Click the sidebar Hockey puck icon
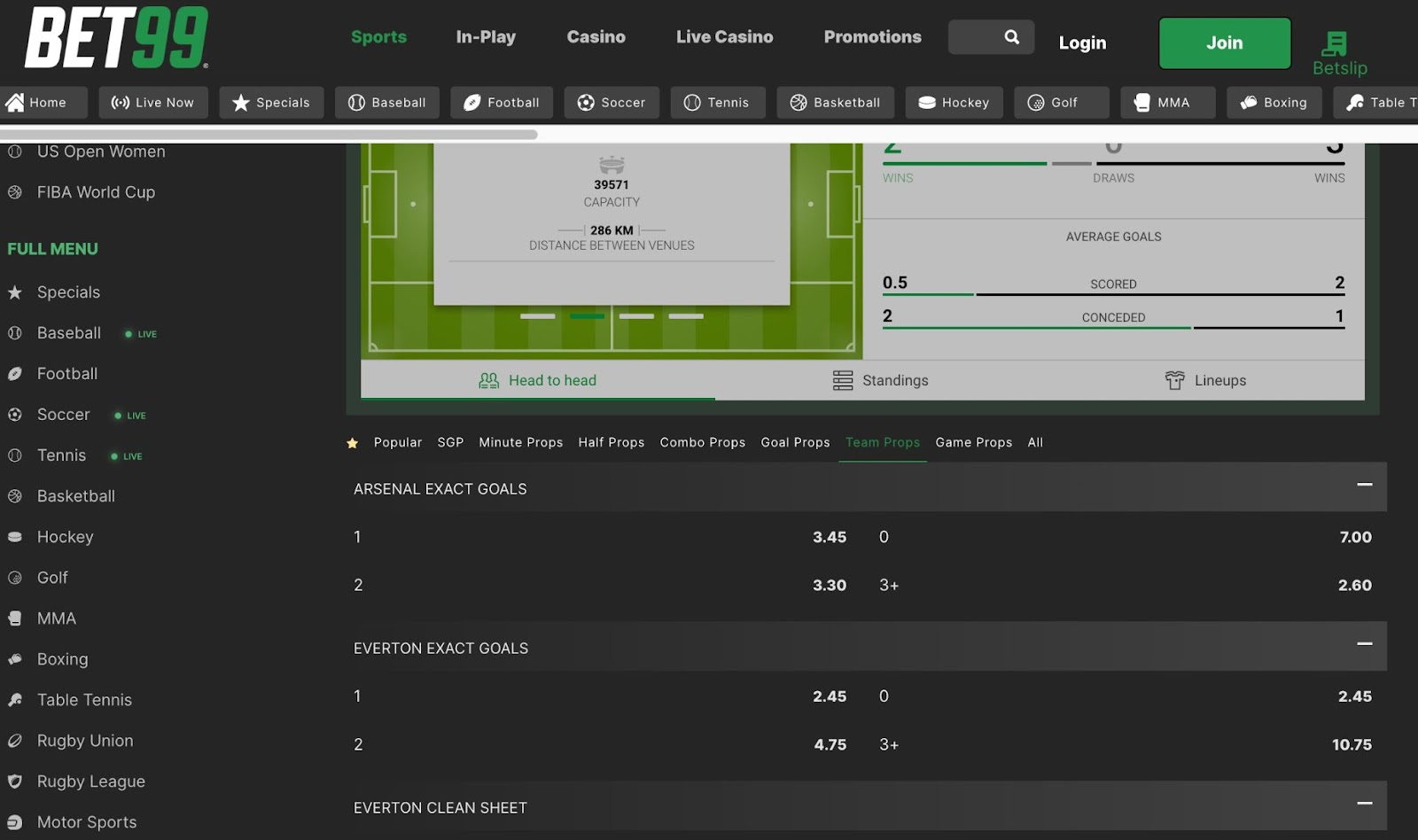The image size is (1418, 840). click(15, 537)
